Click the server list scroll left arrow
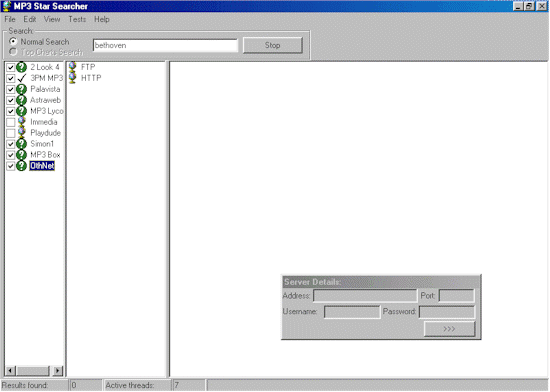 pos(11,370)
